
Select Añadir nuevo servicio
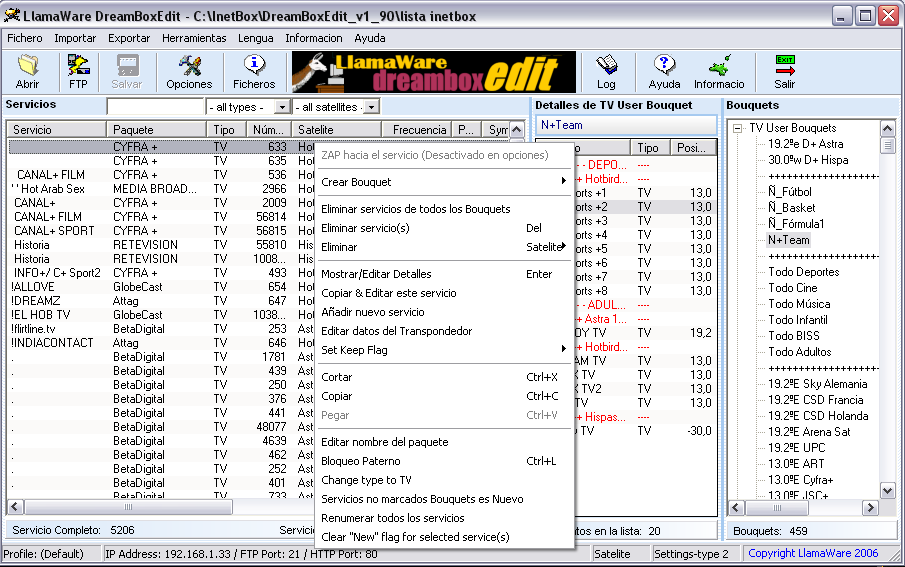[x=445, y=312]
